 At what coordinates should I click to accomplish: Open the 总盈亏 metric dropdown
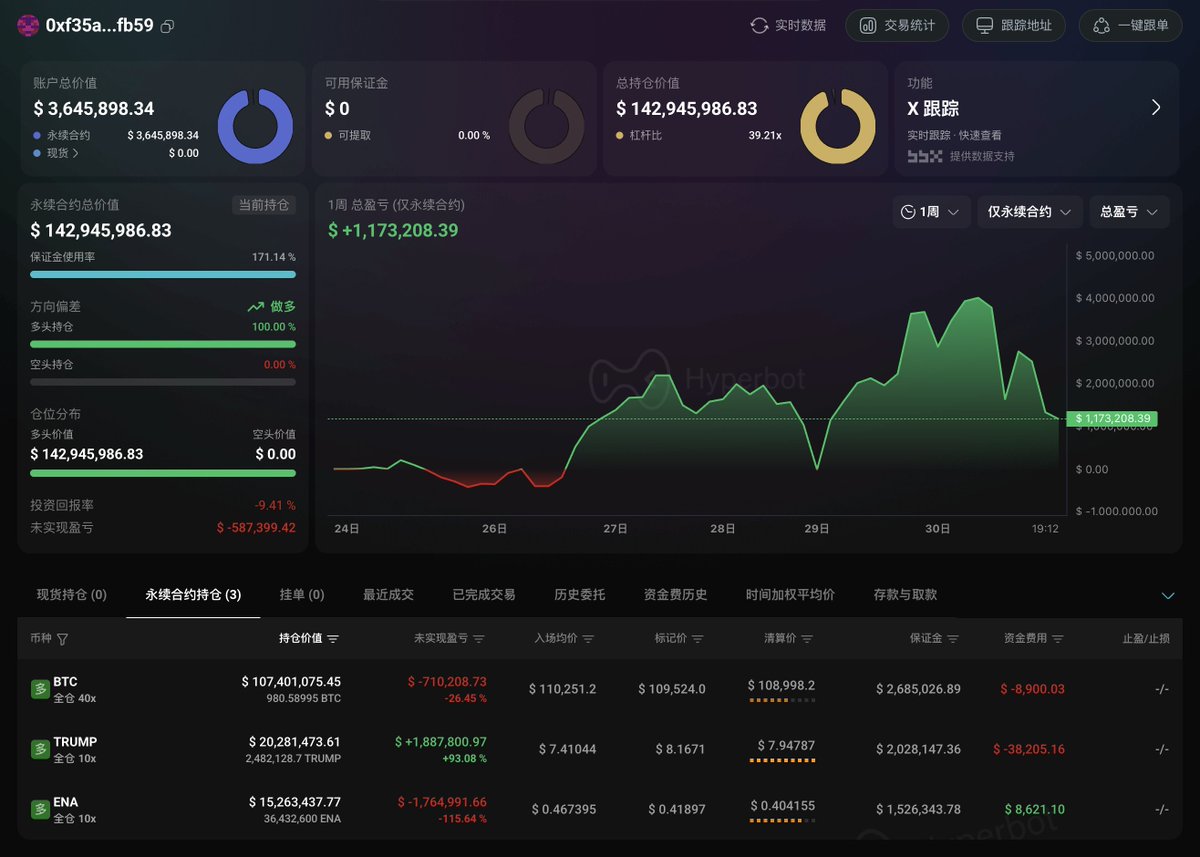[1129, 212]
